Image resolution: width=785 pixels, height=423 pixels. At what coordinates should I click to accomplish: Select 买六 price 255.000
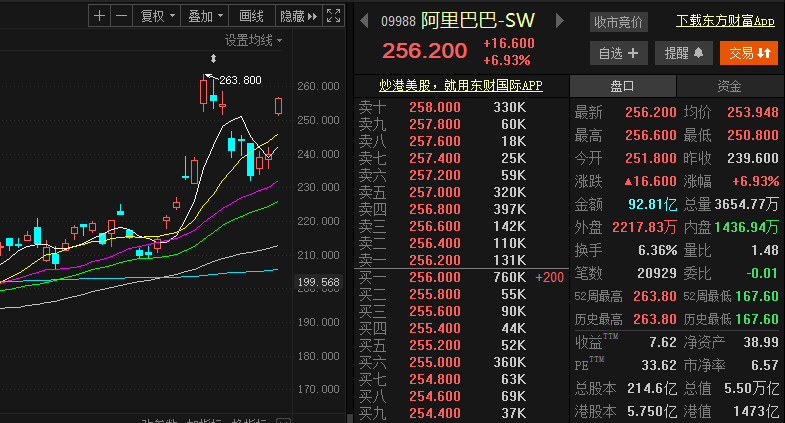435,362
